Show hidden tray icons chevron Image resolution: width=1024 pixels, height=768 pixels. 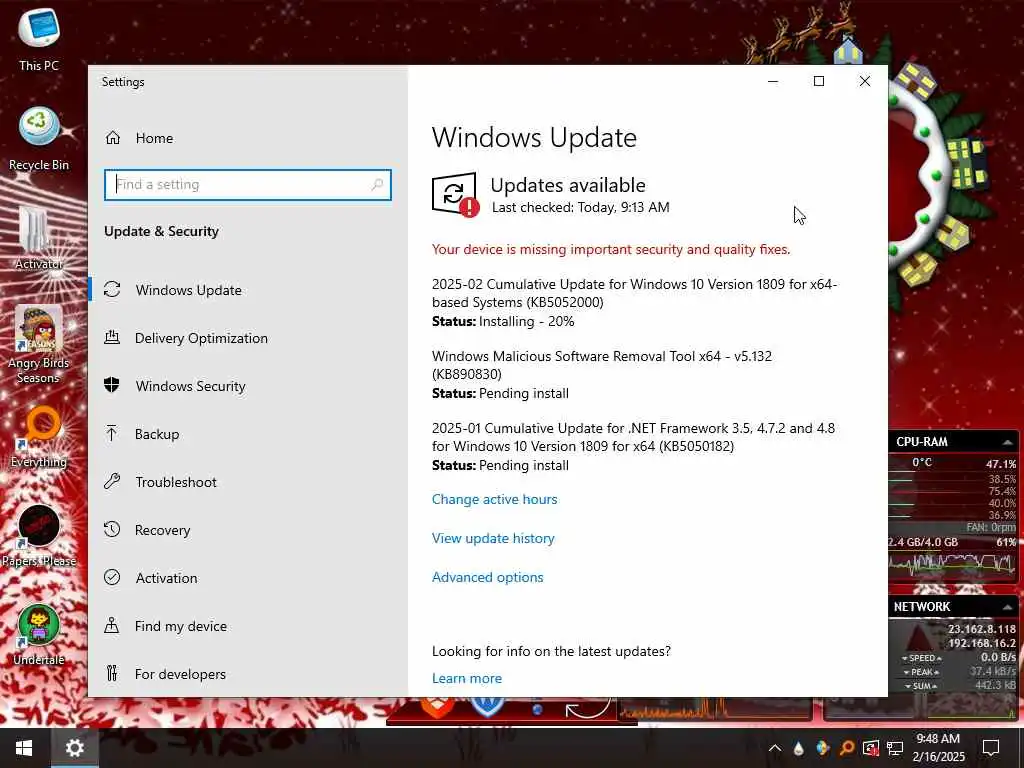click(775, 748)
